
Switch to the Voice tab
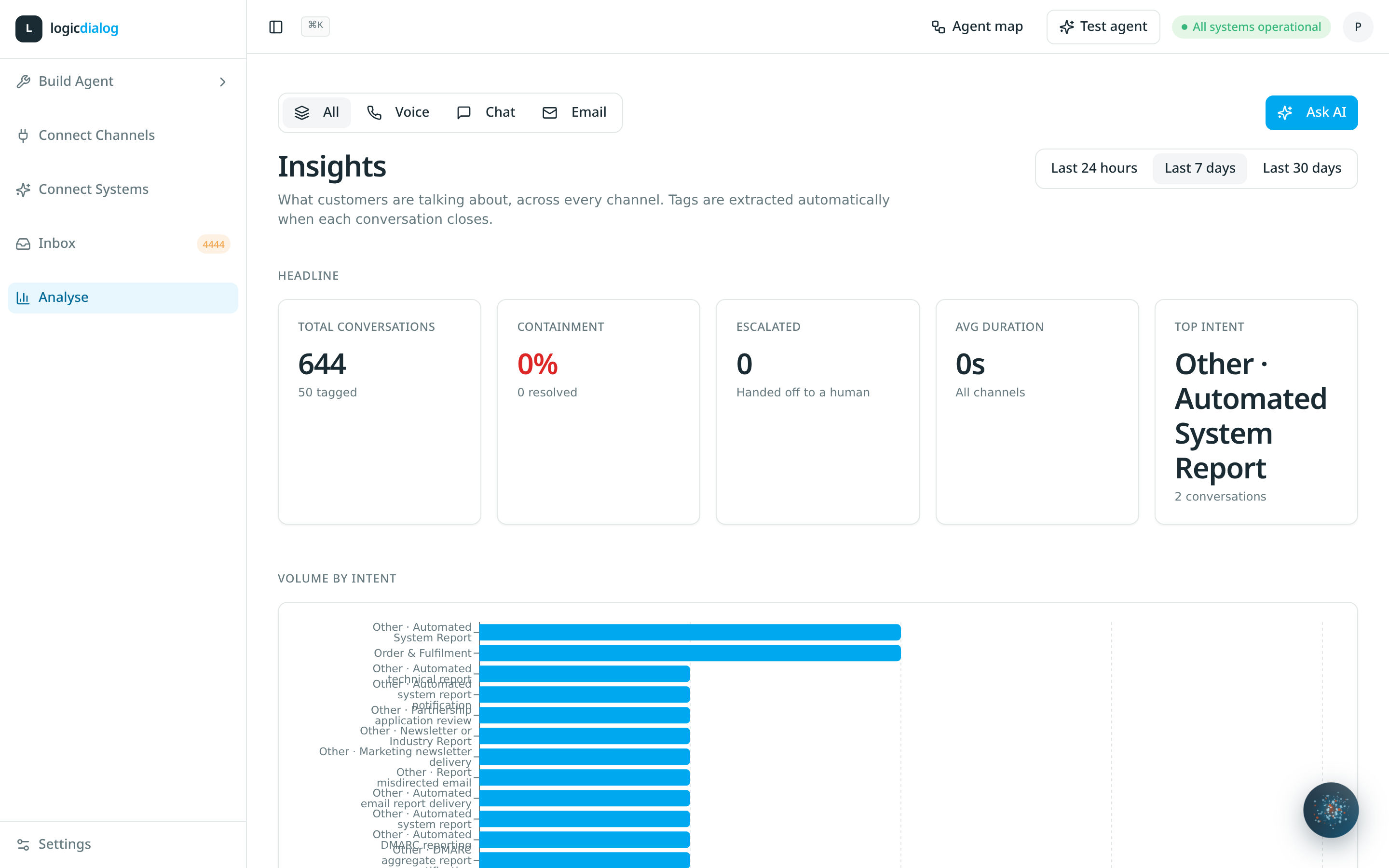[398, 112]
